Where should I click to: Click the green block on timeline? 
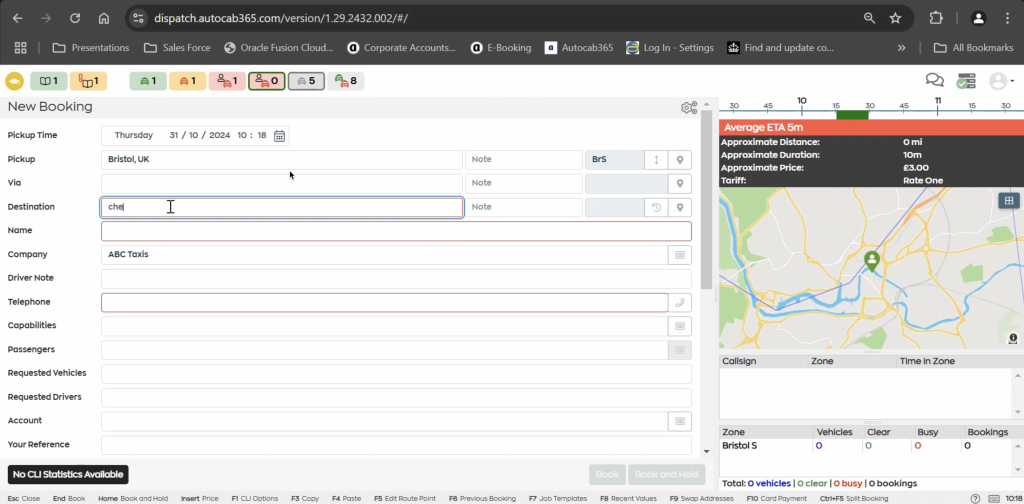852,114
